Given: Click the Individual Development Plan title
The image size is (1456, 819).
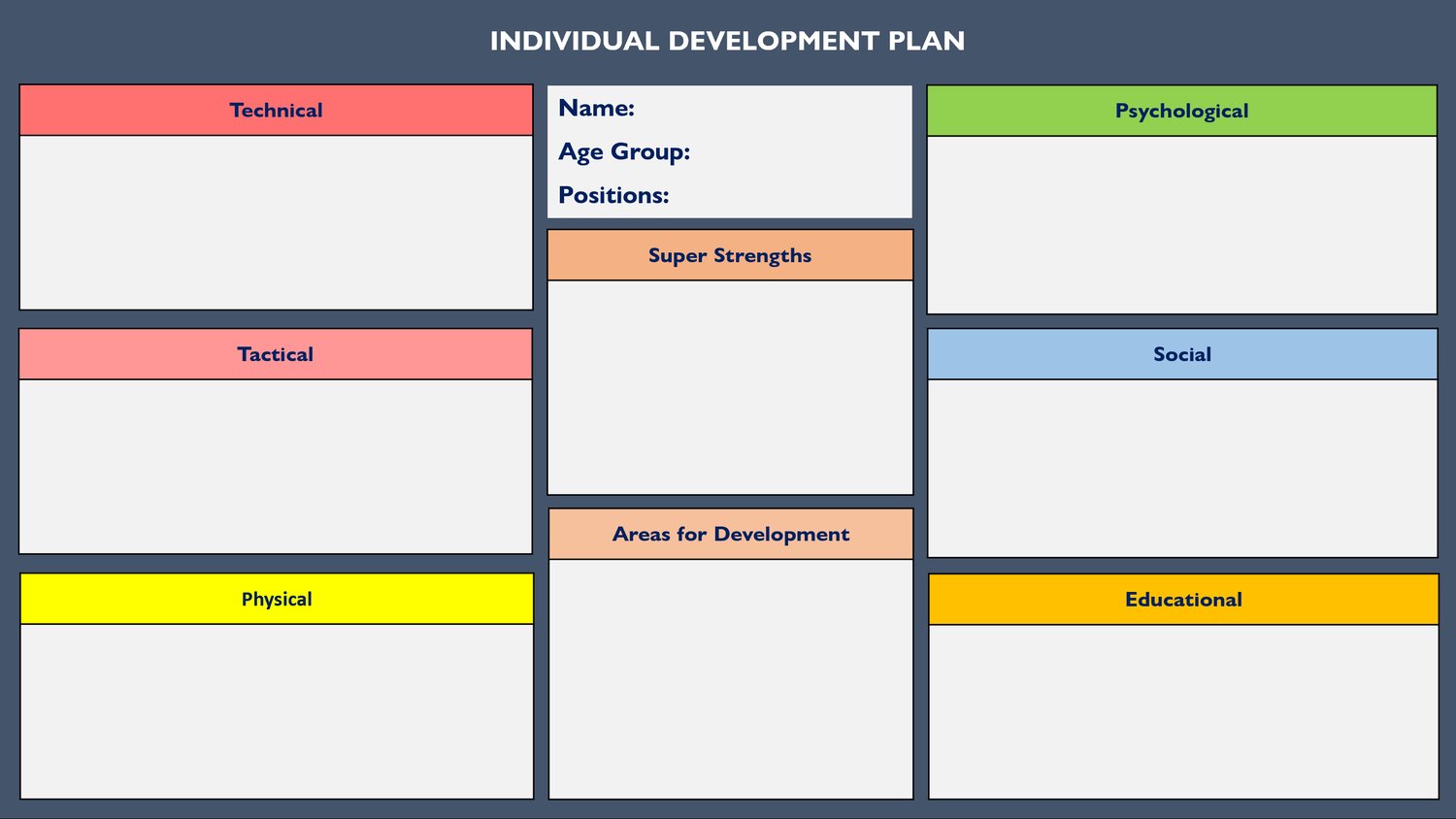Looking at the screenshot, I should [x=727, y=41].
